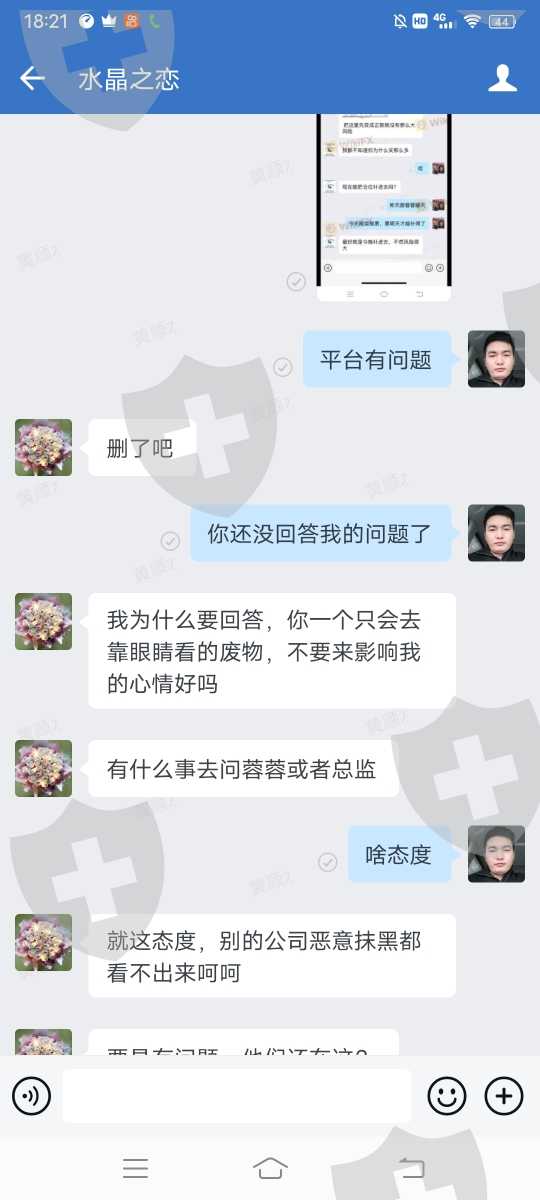The width and height of the screenshot is (540, 1200).
Task: Select message 就这态度，别的公司恶意抹黑
Action: [x=272, y=956]
